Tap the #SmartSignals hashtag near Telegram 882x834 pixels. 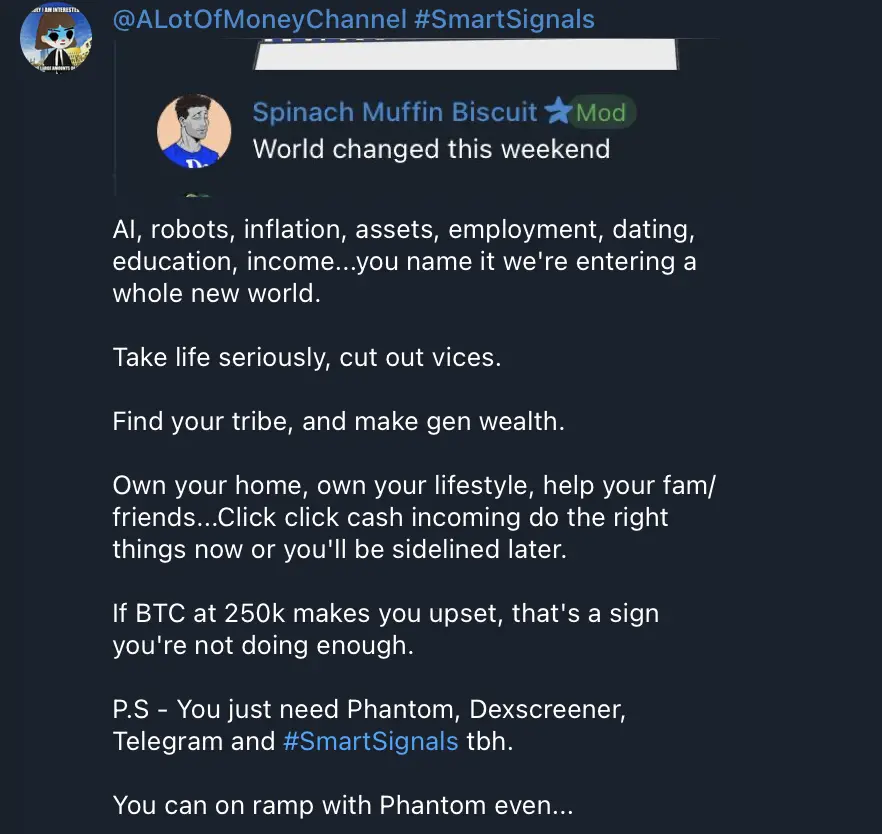[x=371, y=741]
